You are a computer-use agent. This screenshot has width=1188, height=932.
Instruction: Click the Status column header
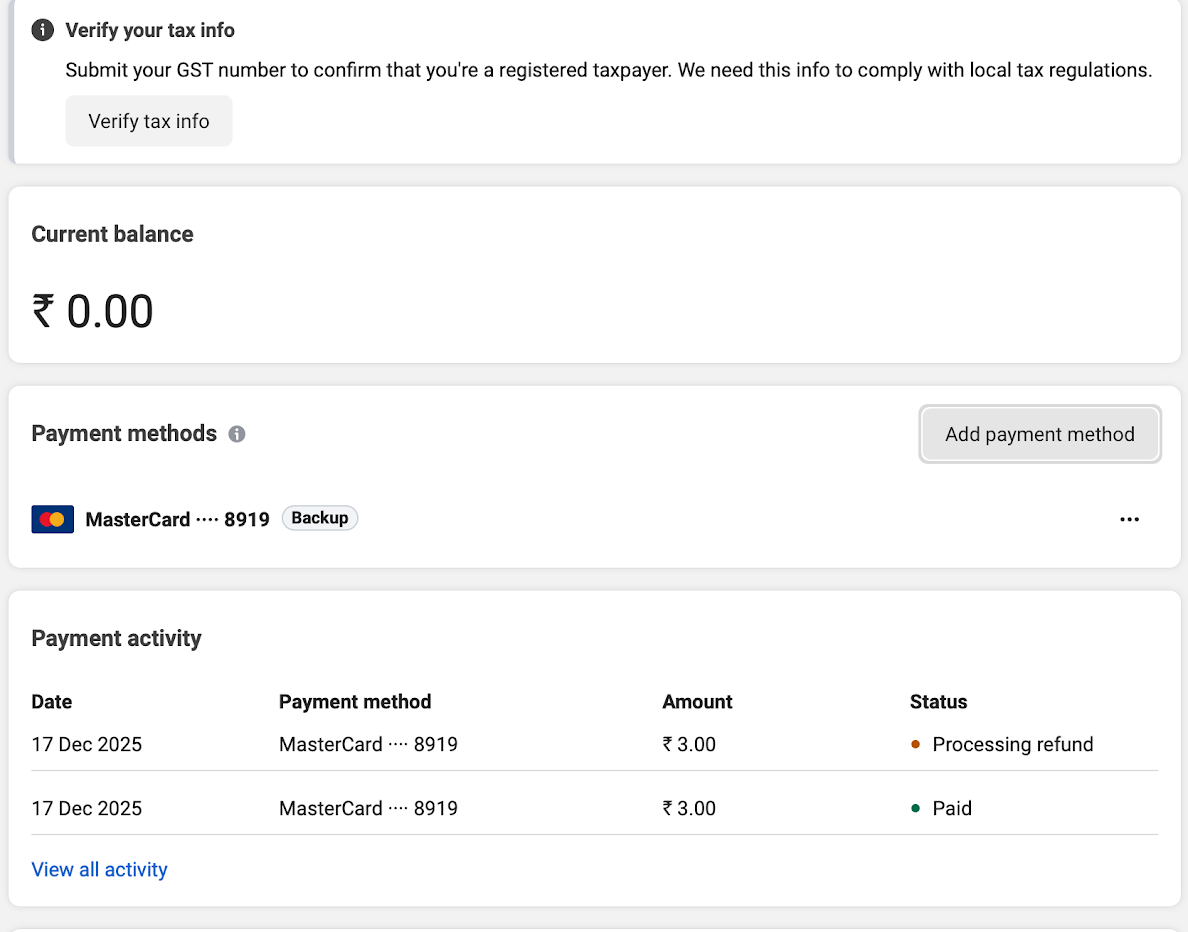(x=938, y=701)
